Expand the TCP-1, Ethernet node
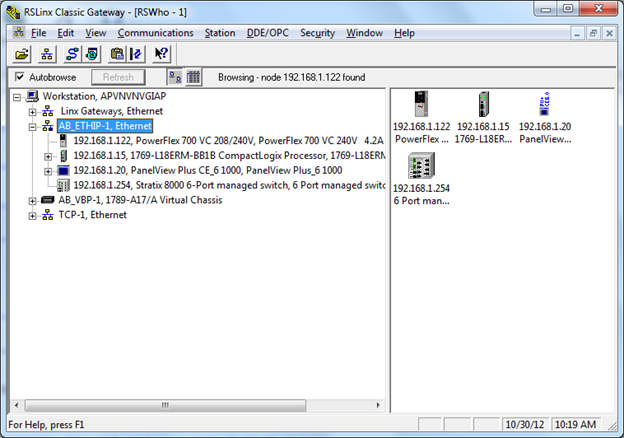Image resolution: width=624 pixels, height=438 pixels. [32, 216]
